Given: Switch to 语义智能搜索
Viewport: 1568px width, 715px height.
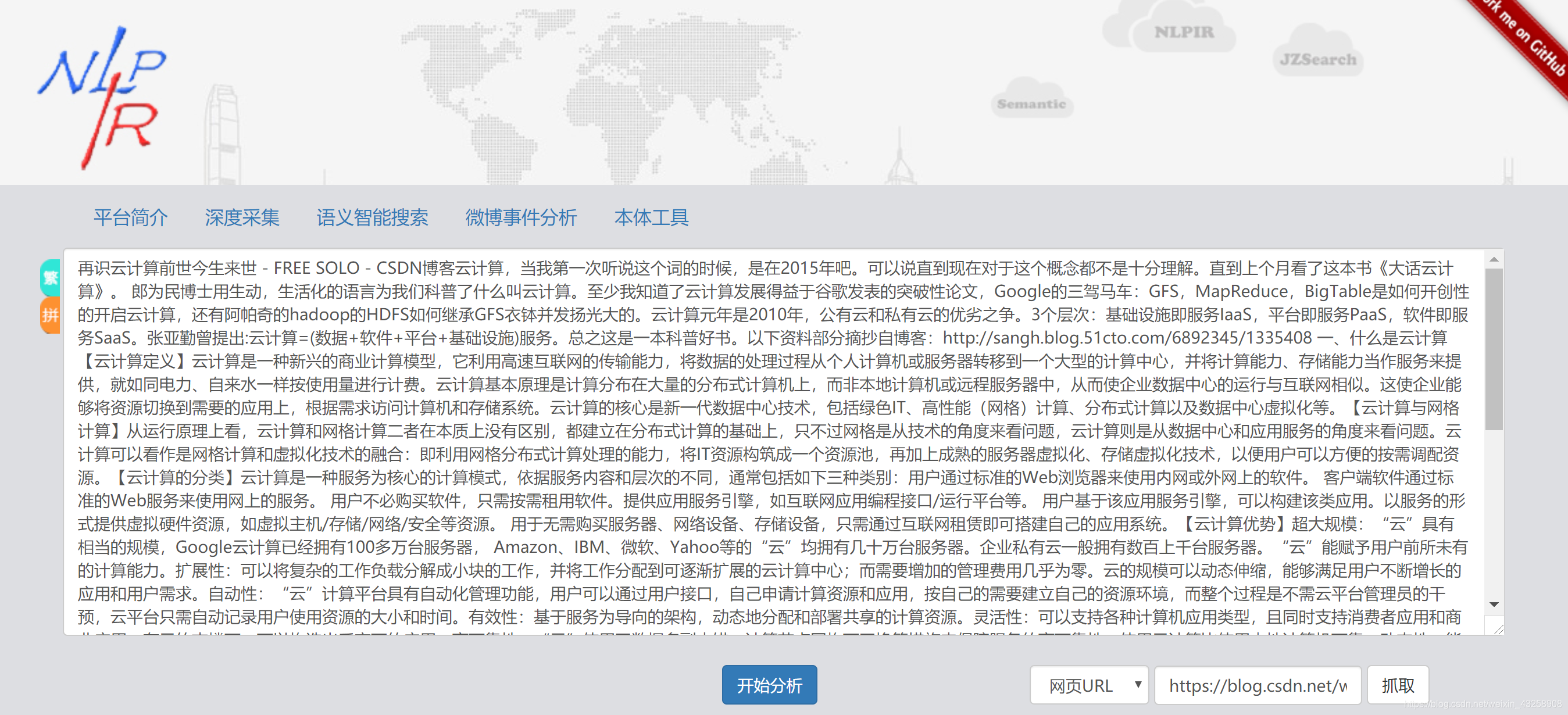Looking at the screenshot, I should (374, 218).
